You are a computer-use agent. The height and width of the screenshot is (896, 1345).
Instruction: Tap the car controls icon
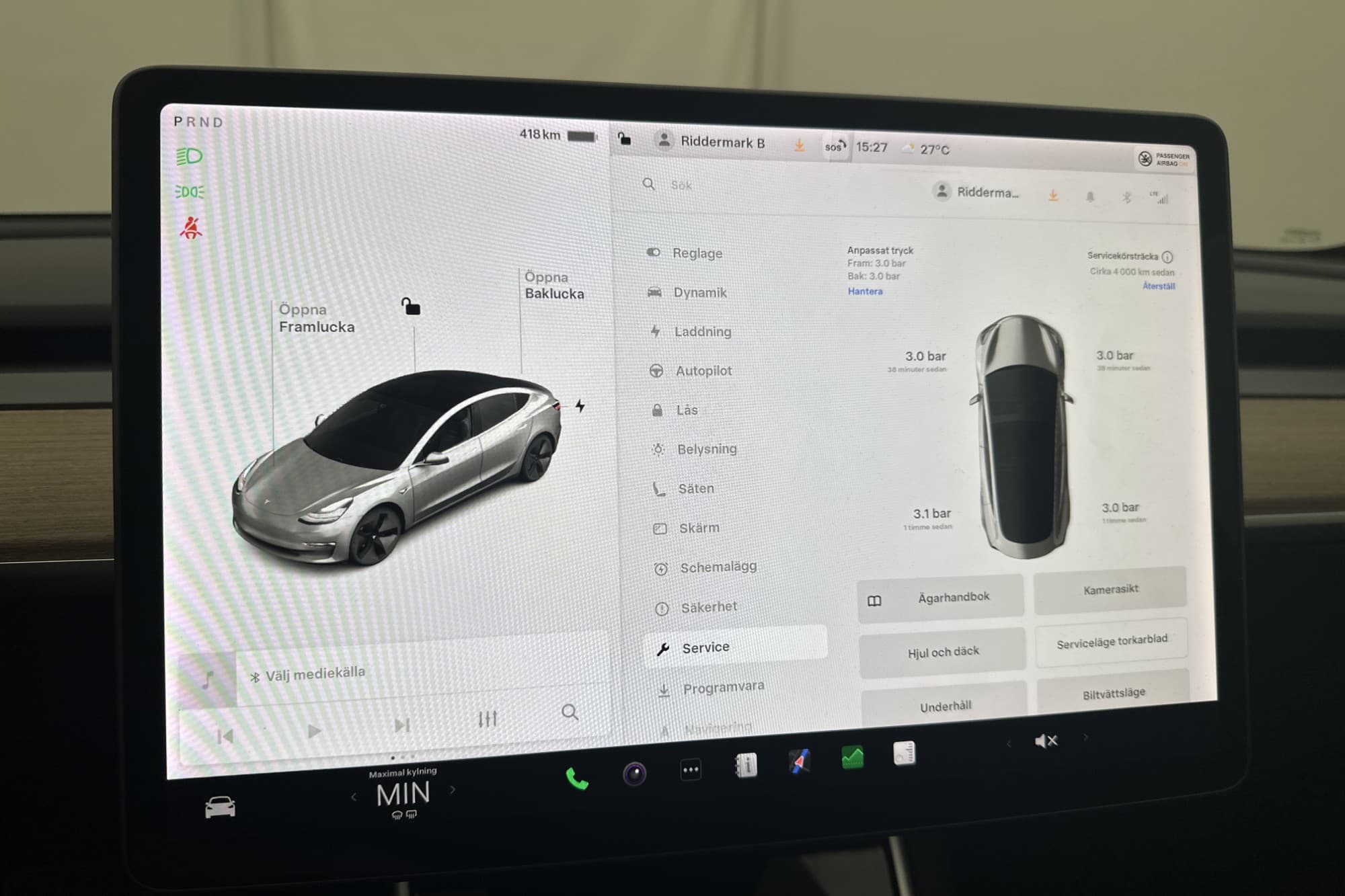[220, 806]
